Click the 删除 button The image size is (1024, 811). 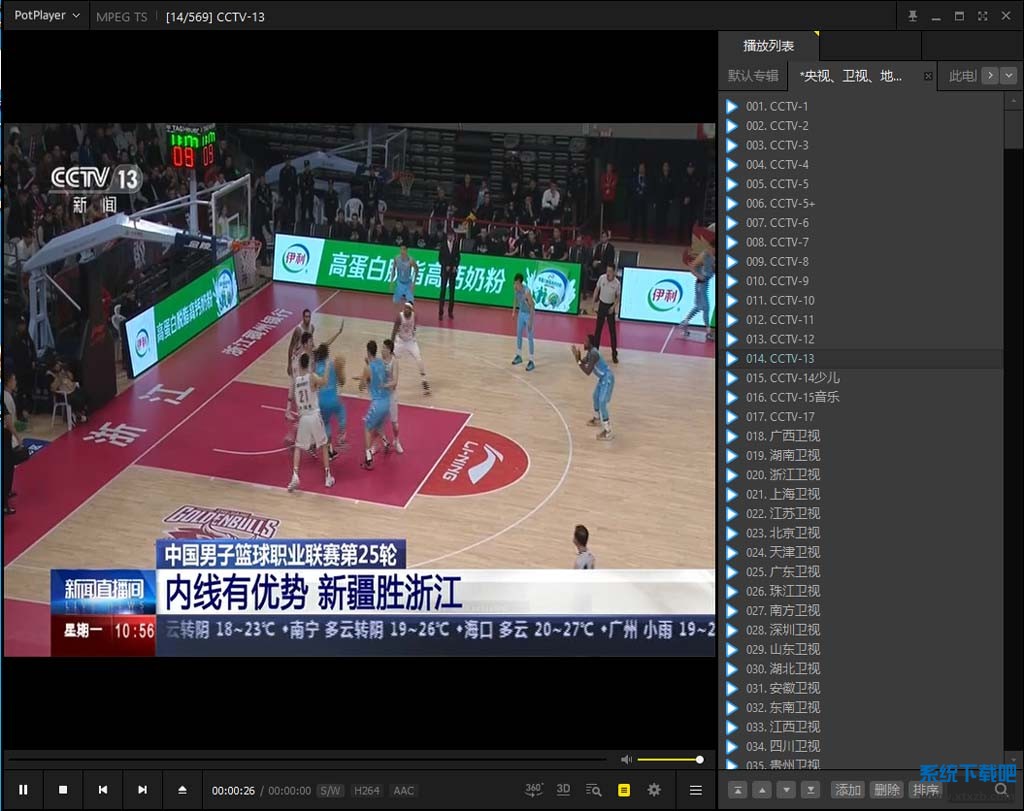click(887, 790)
